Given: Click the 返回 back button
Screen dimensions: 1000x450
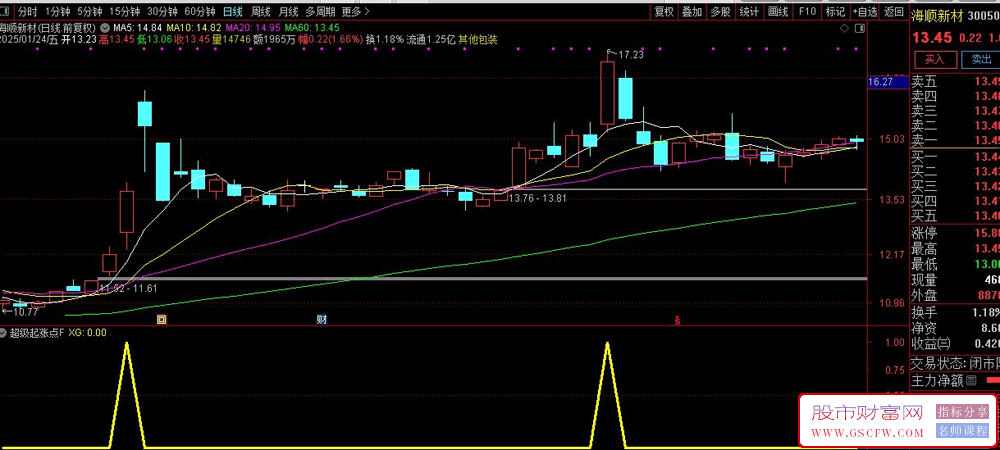Looking at the screenshot, I should (x=893, y=11).
